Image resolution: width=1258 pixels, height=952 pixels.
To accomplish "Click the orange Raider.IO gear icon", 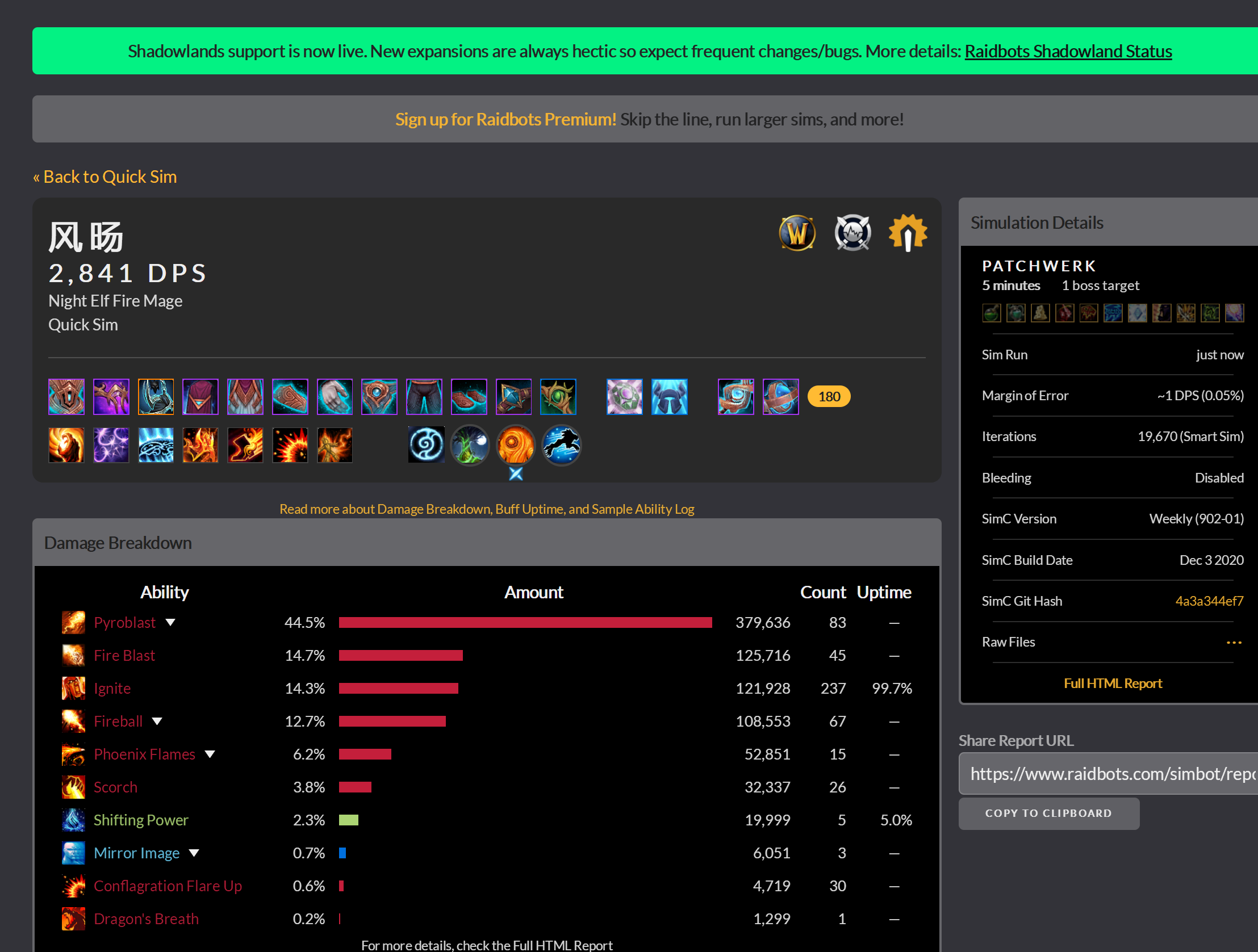I will (908, 233).
